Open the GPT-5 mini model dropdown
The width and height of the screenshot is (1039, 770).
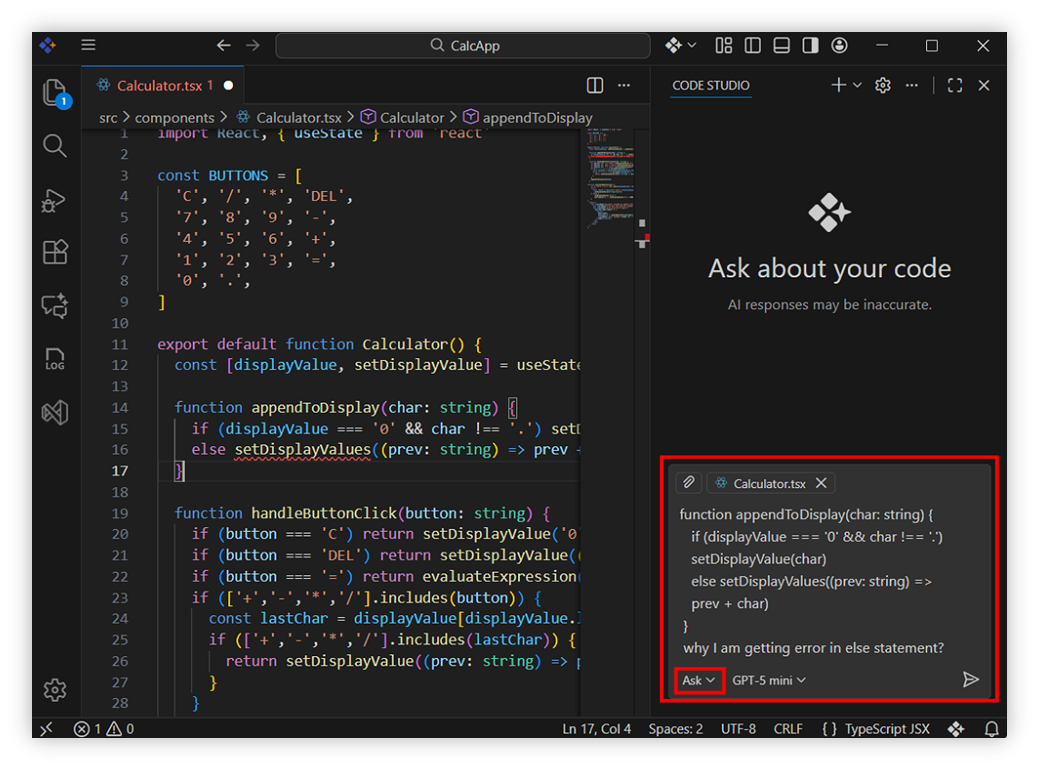tap(768, 680)
